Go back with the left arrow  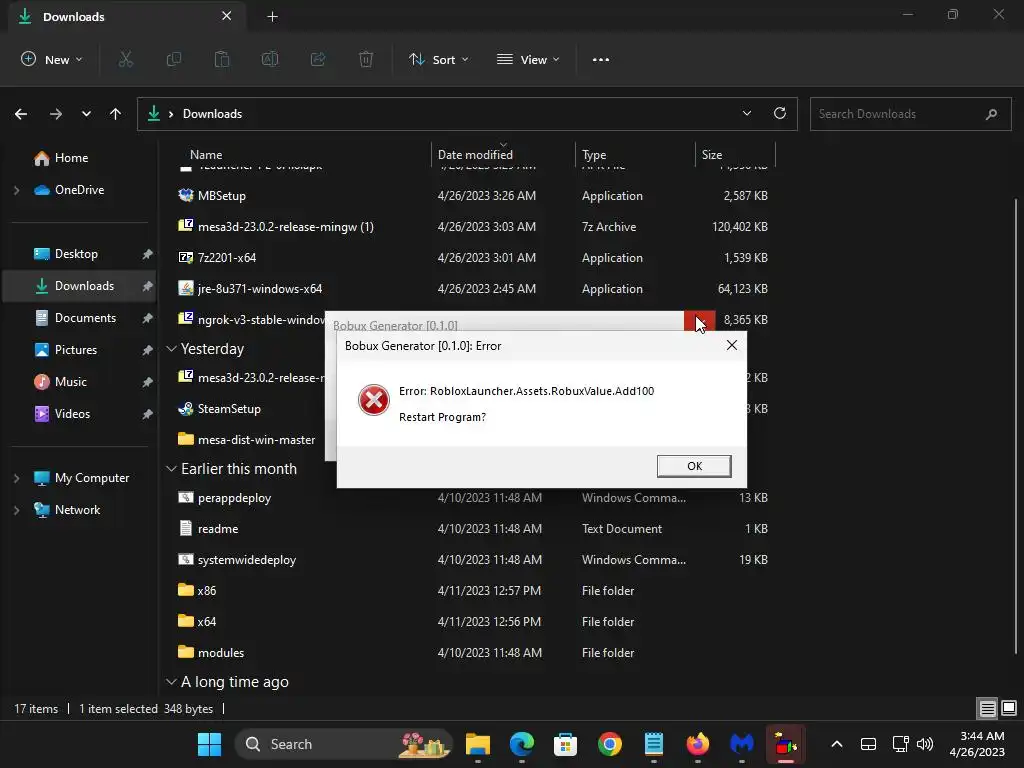[x=21, y=114]
